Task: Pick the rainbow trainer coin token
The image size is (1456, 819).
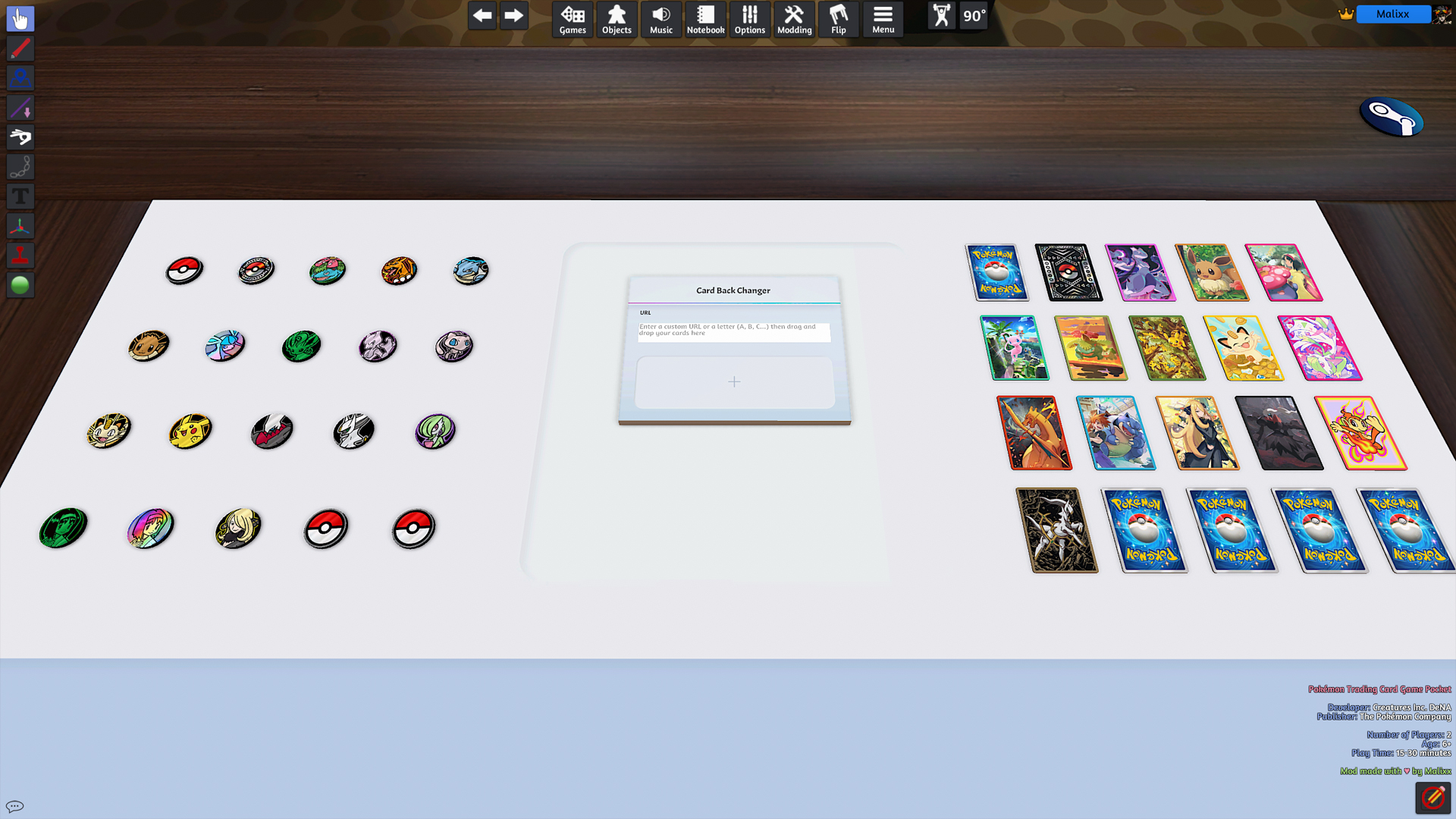Action: point(150,528)
